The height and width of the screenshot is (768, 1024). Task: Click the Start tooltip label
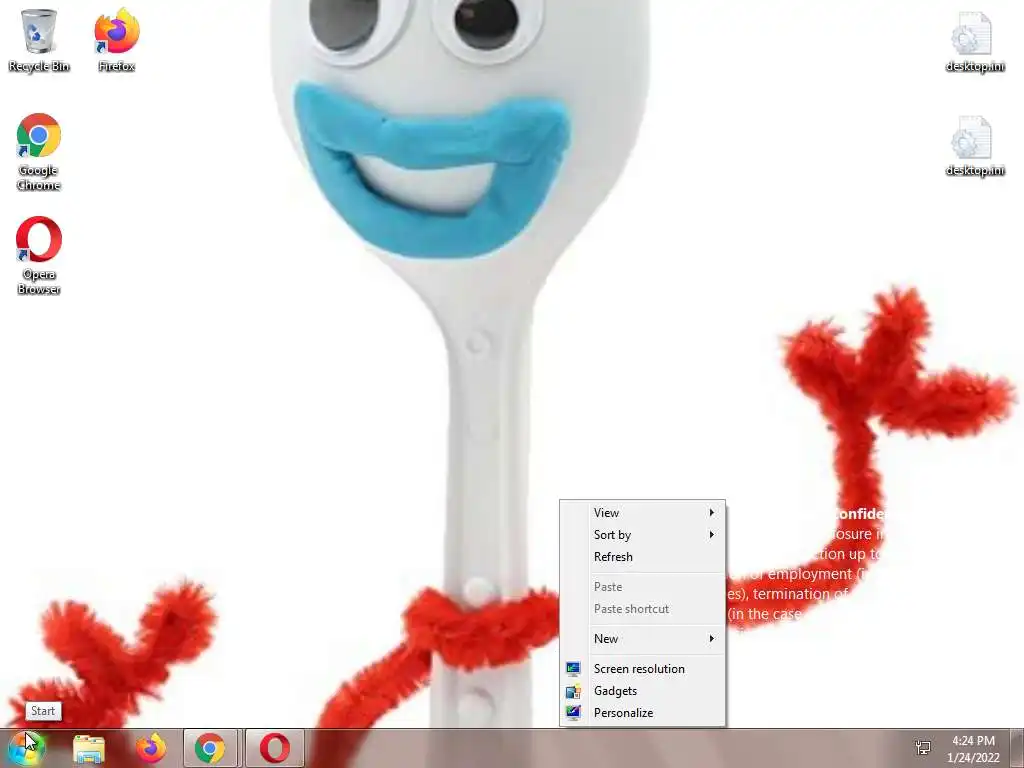coord(43,711)
